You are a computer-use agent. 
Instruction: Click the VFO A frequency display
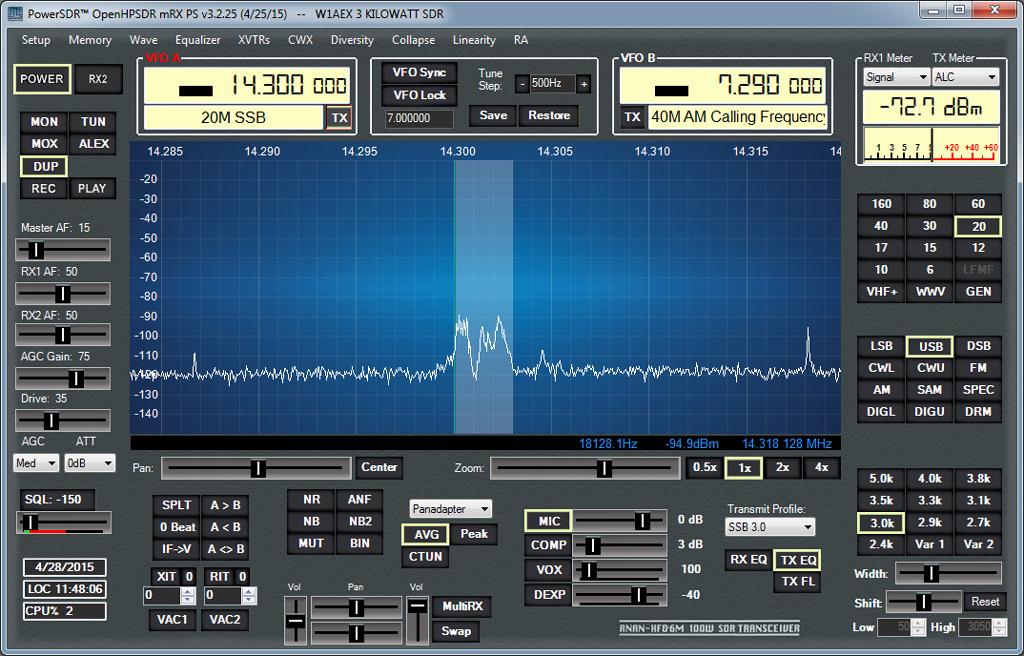click(x=247, y=86)
